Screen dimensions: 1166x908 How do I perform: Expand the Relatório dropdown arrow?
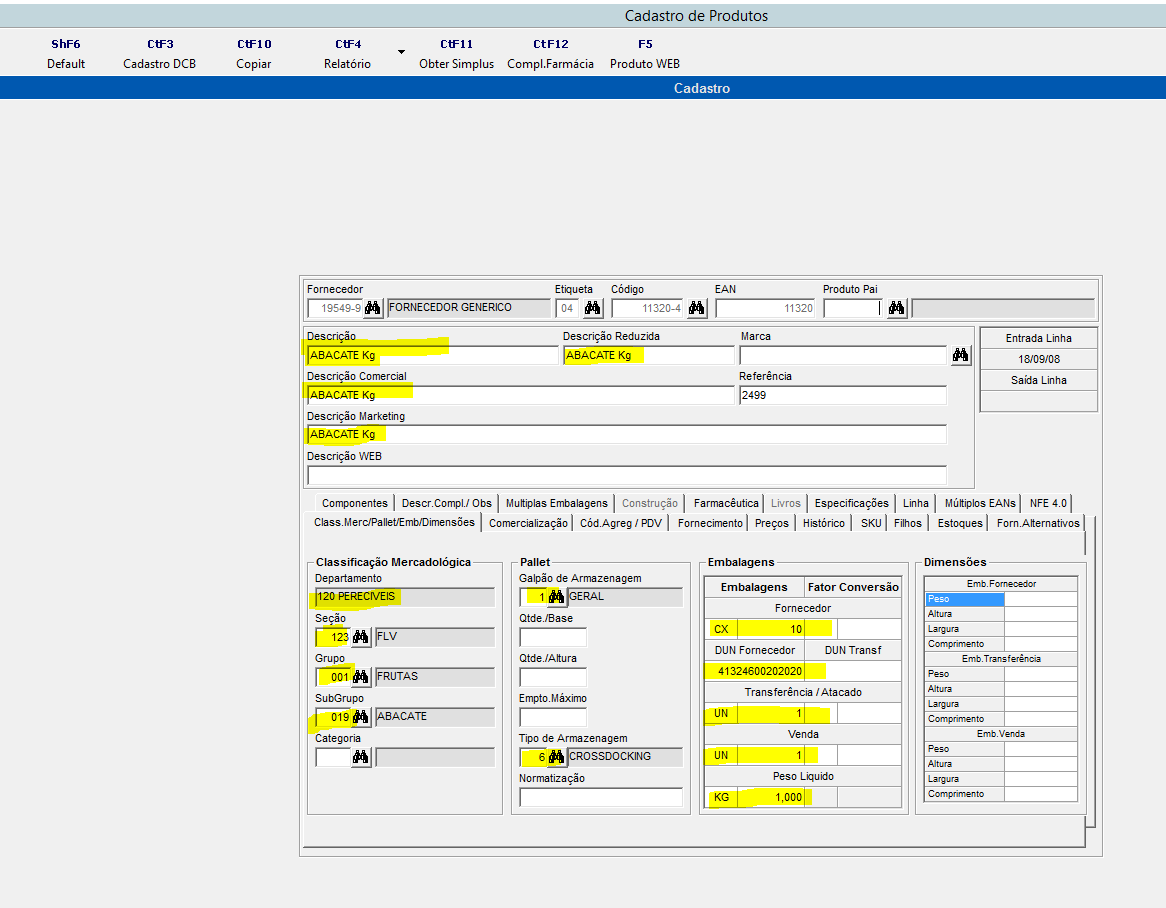(400, 52)
